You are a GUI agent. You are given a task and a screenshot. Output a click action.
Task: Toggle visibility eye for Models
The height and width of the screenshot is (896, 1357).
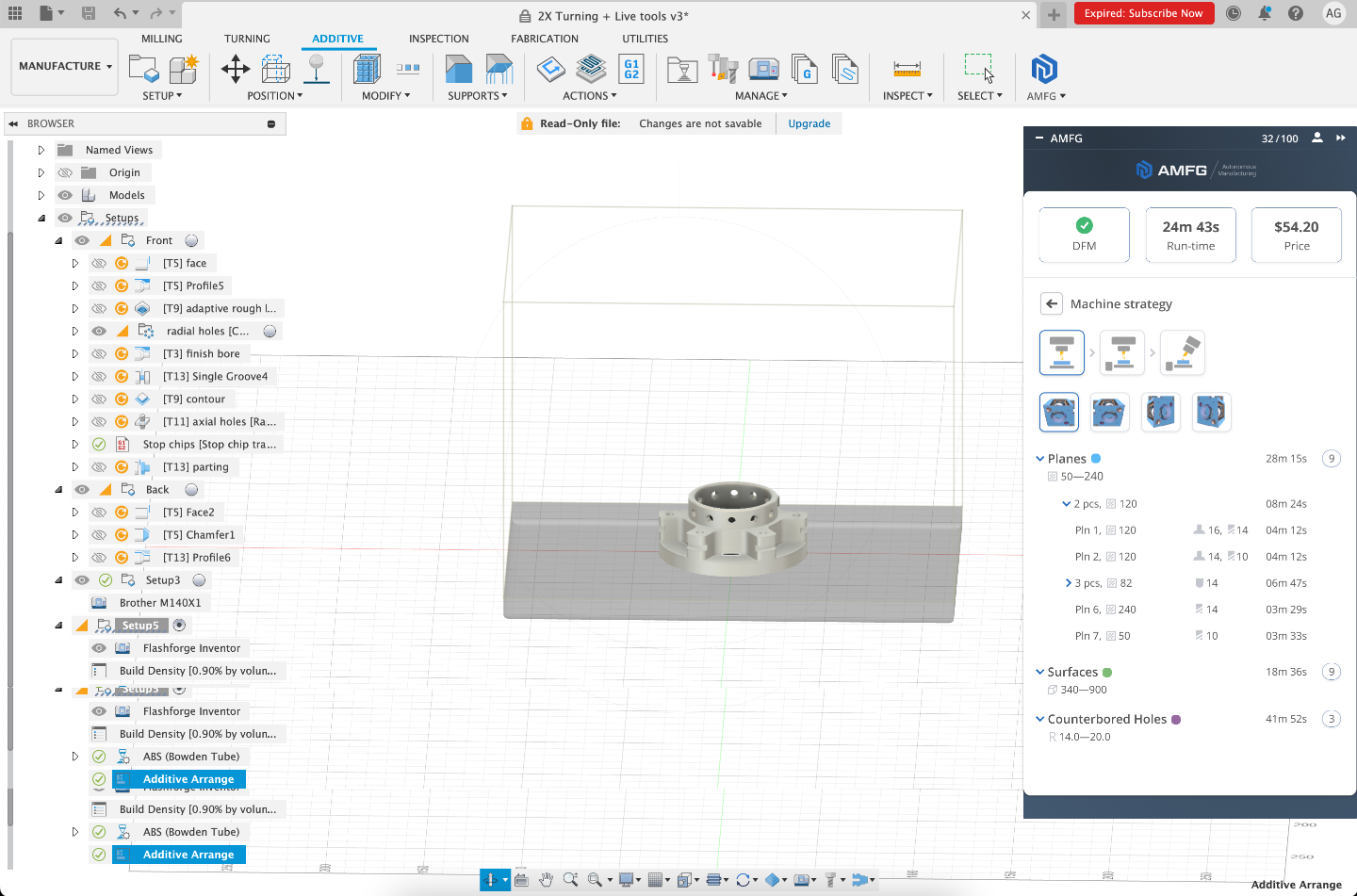(65, 195)
